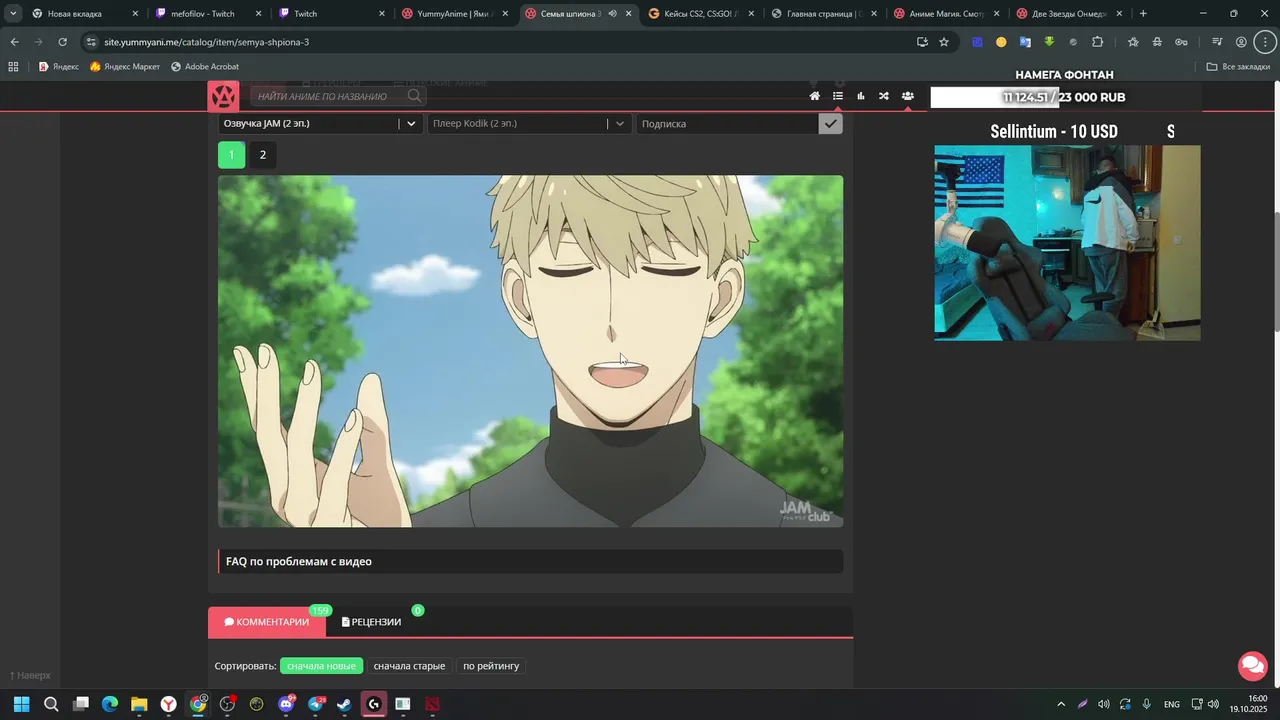
Task: Open the media control music icon
Action: tap(1217, 42)
